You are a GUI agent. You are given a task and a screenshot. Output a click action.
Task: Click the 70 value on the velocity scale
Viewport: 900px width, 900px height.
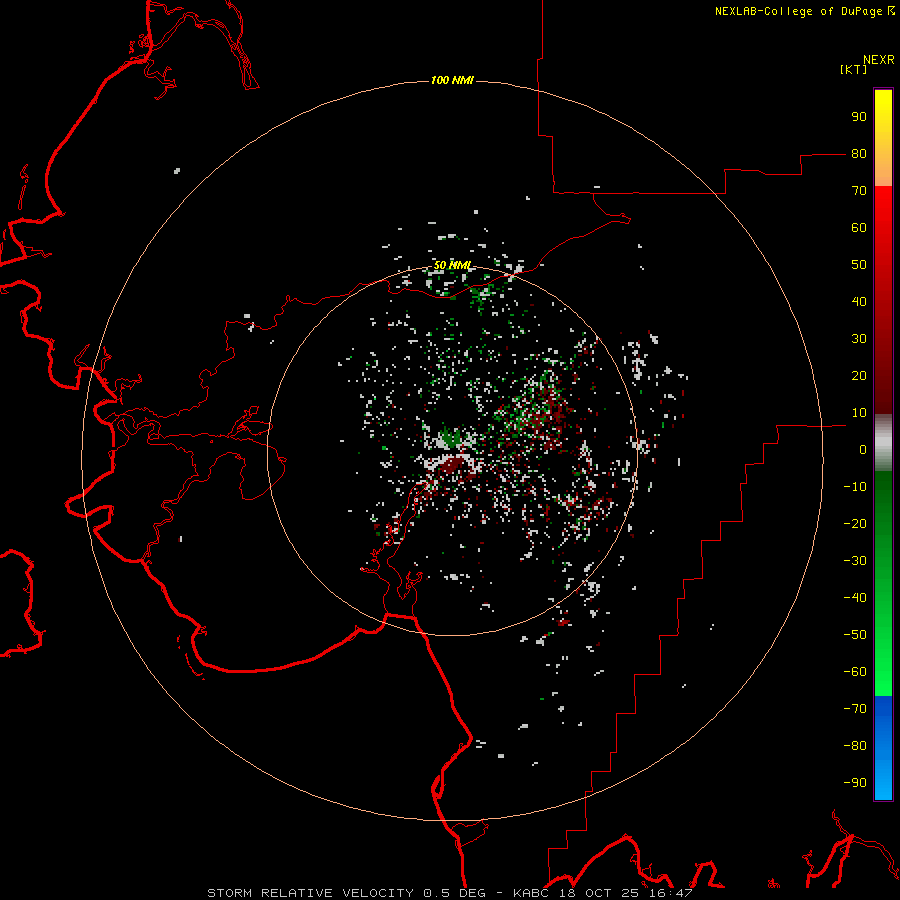[859, 191]
